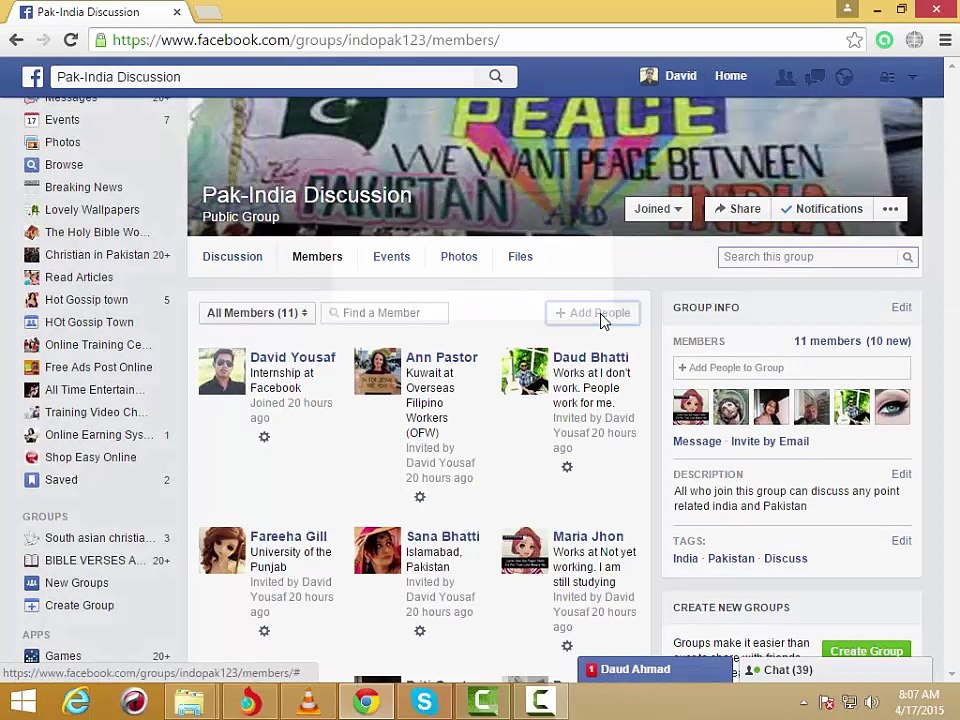Switch to group Events tab
960x720 pixels.
(392, 257)
